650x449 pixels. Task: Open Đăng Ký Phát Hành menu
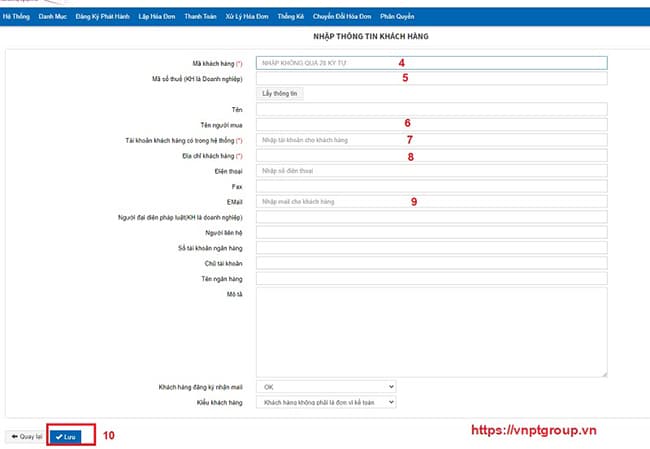coord(103,17)
